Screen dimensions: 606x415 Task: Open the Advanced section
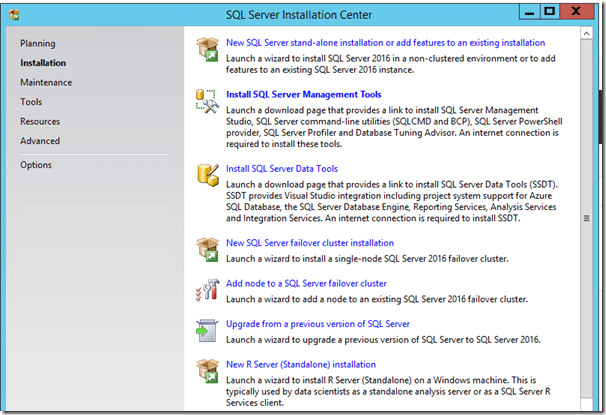(x=40, y=141)
